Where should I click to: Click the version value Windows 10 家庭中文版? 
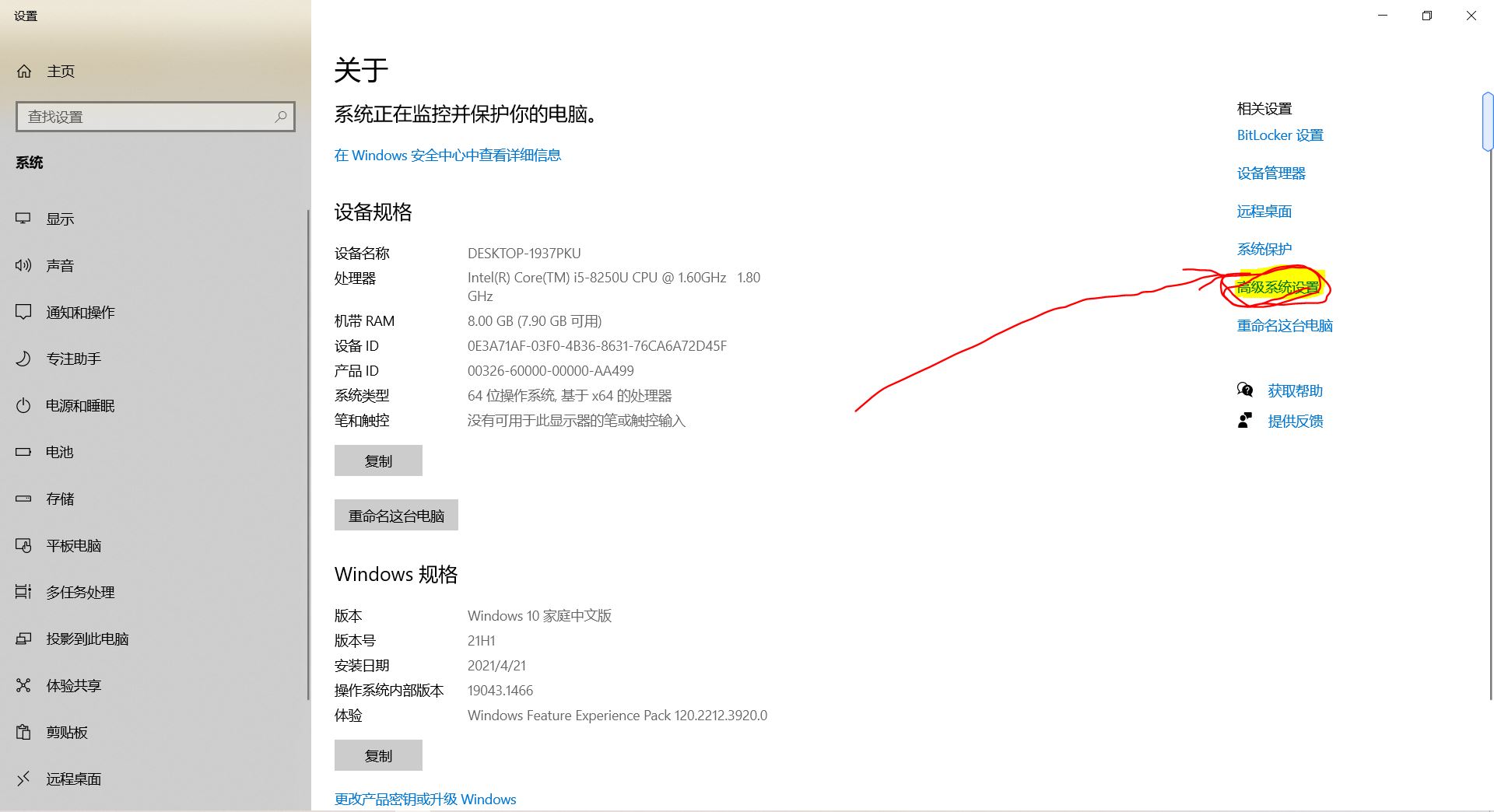click(x=539, y=616)
